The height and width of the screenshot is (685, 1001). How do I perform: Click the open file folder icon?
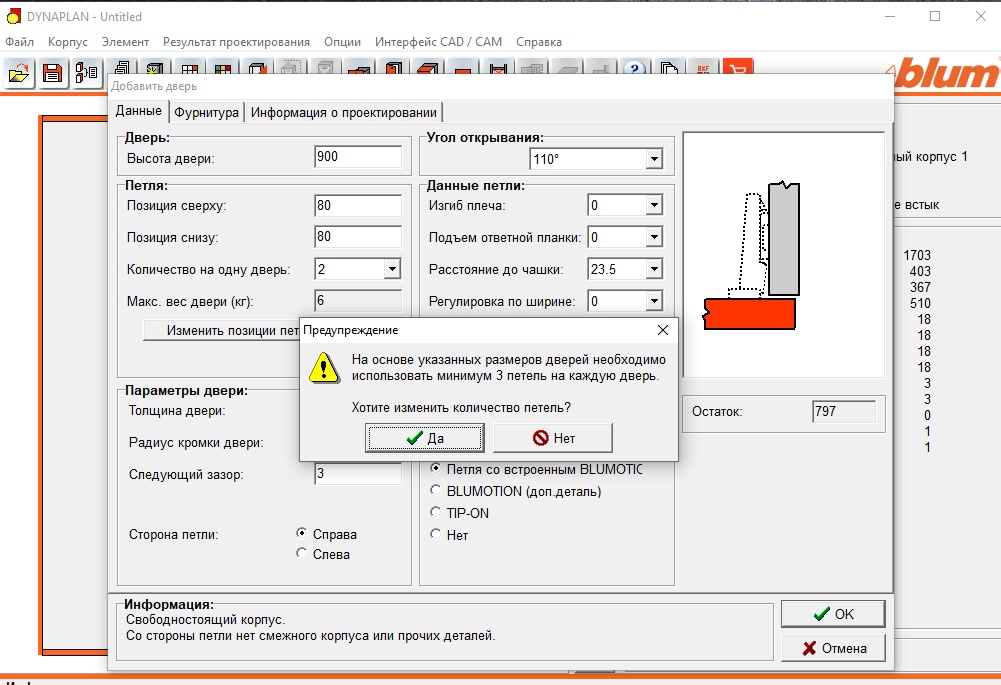coord(19,73)
